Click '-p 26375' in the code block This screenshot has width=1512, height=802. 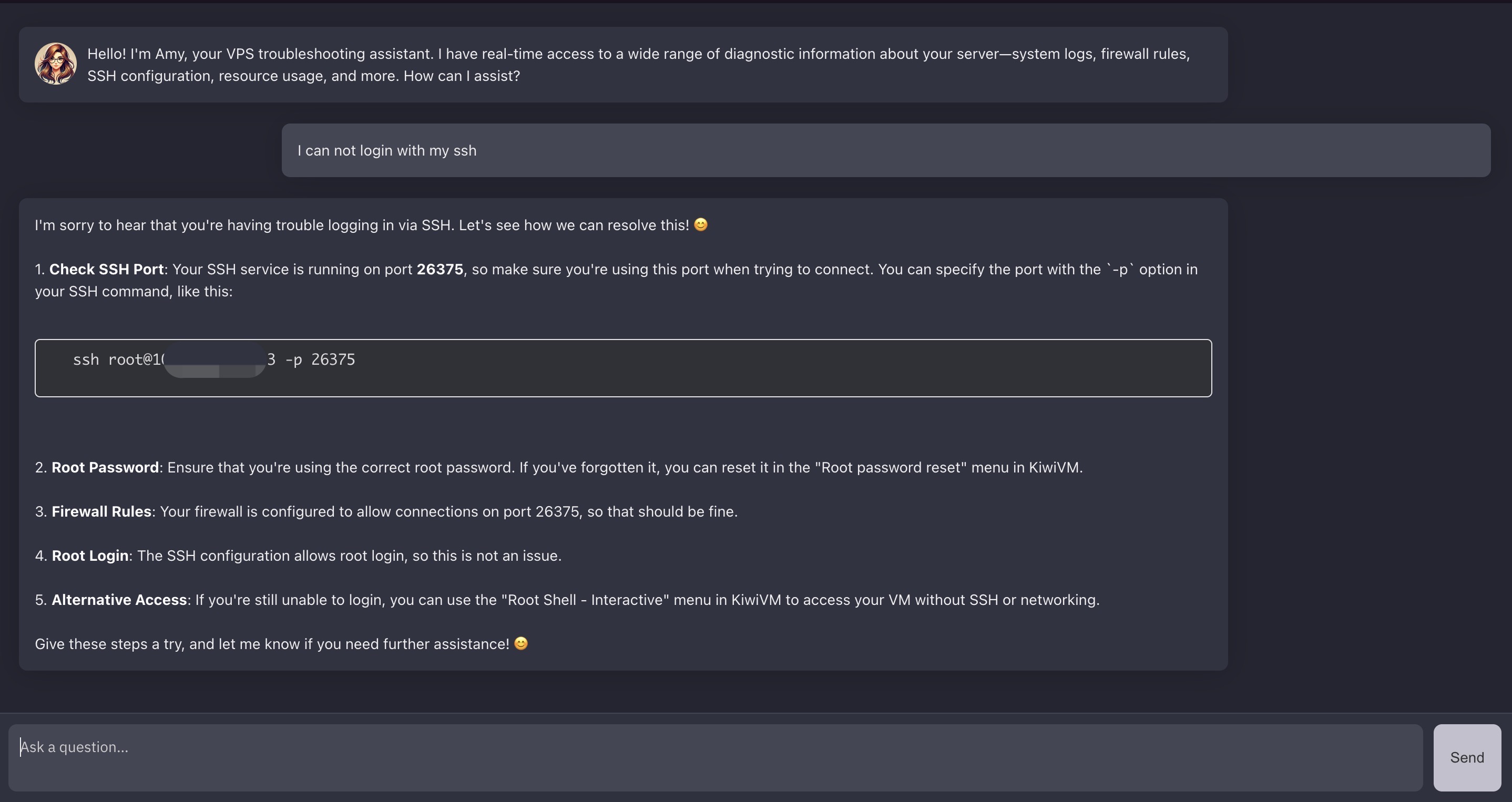click(x=320, y=359)
